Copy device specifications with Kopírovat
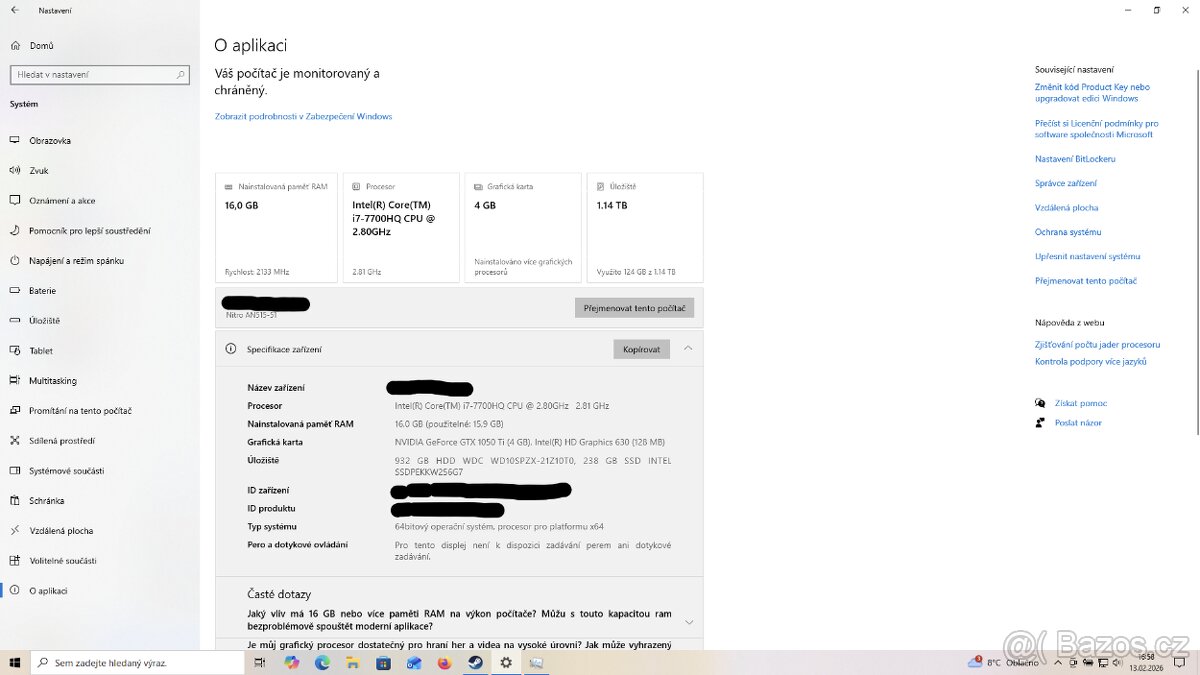The image size is (1200, 675). [x=641, y=349]
